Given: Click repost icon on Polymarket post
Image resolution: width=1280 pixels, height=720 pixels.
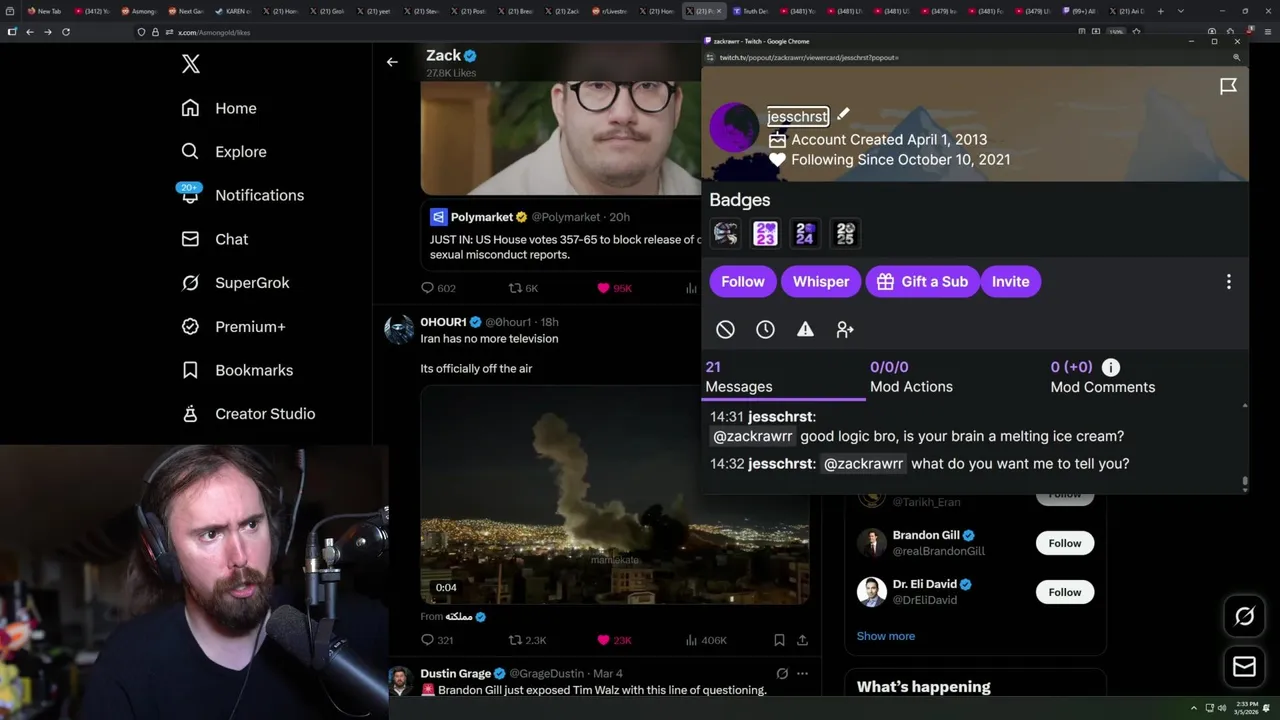Looking at the screenshot, I should coord(515,288).
